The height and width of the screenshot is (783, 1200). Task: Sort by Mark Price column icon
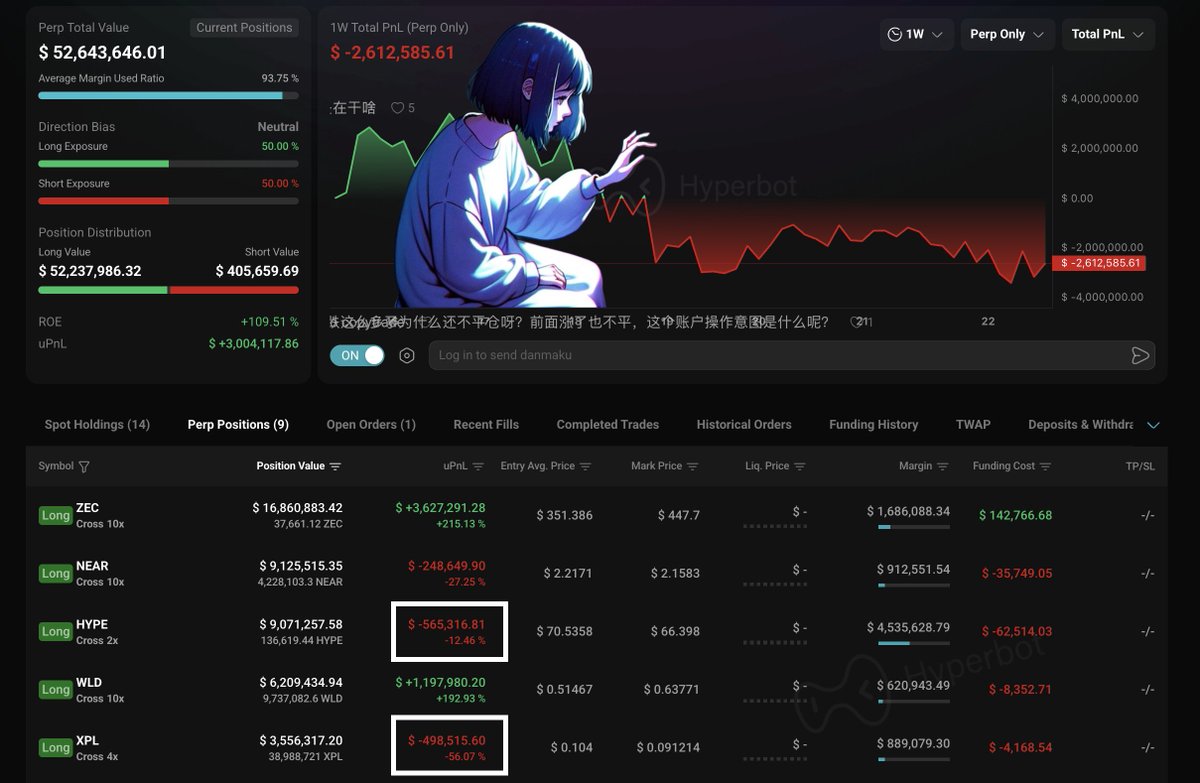pos(692,467)
